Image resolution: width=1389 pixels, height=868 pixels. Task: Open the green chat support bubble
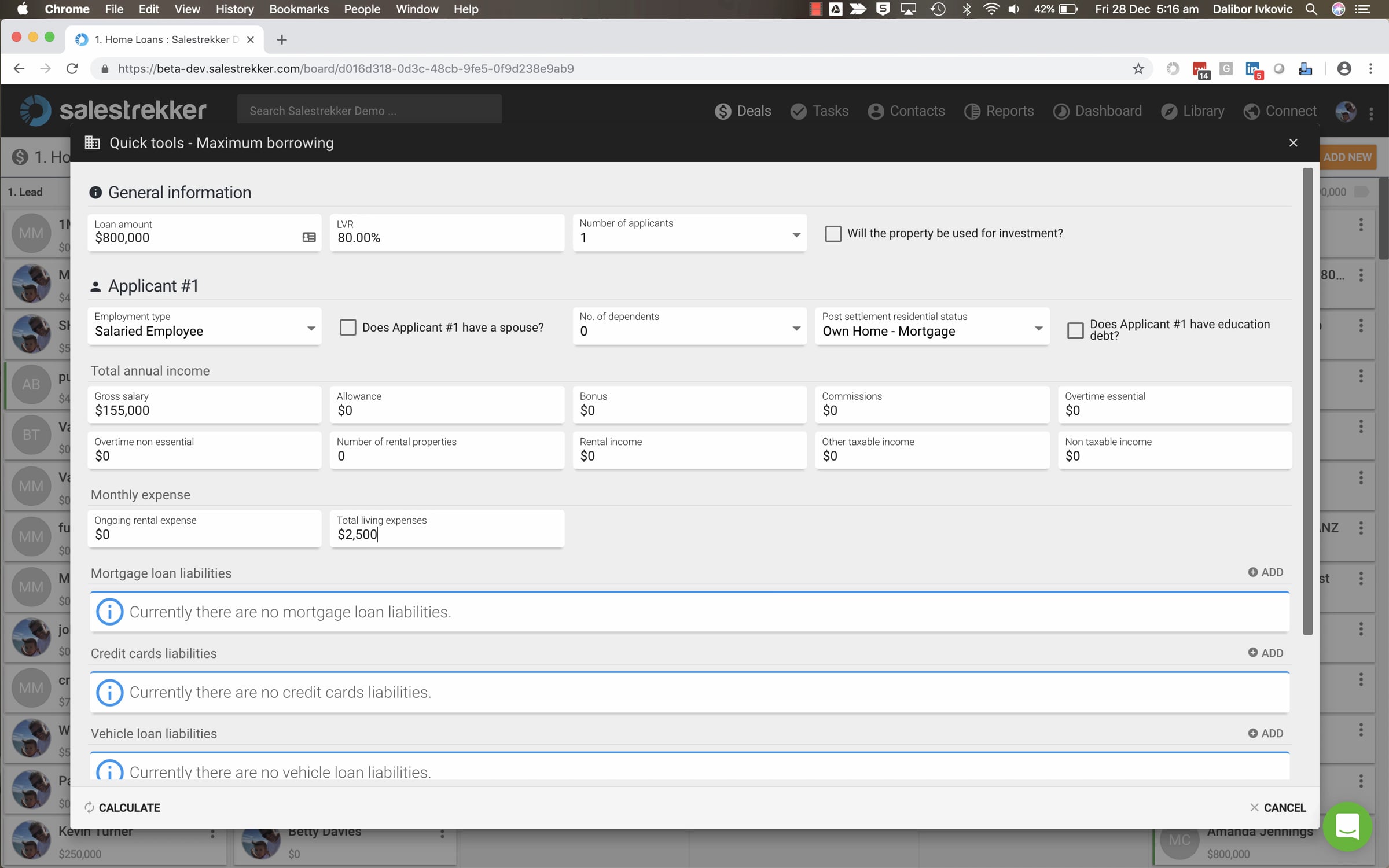coord(1347,826)
